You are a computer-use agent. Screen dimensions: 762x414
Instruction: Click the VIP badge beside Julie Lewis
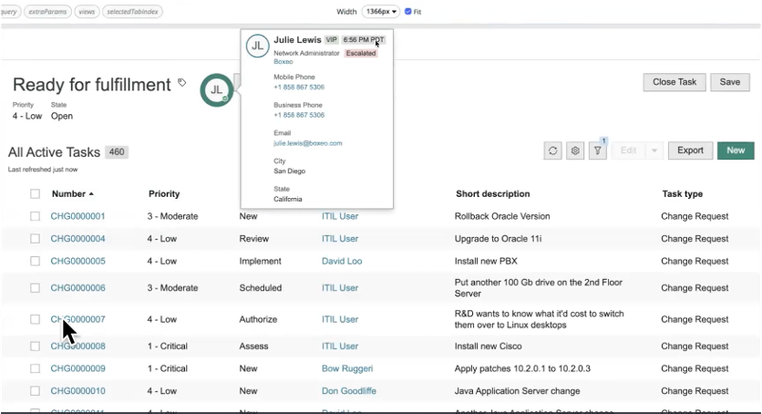(x=331, y=40)
